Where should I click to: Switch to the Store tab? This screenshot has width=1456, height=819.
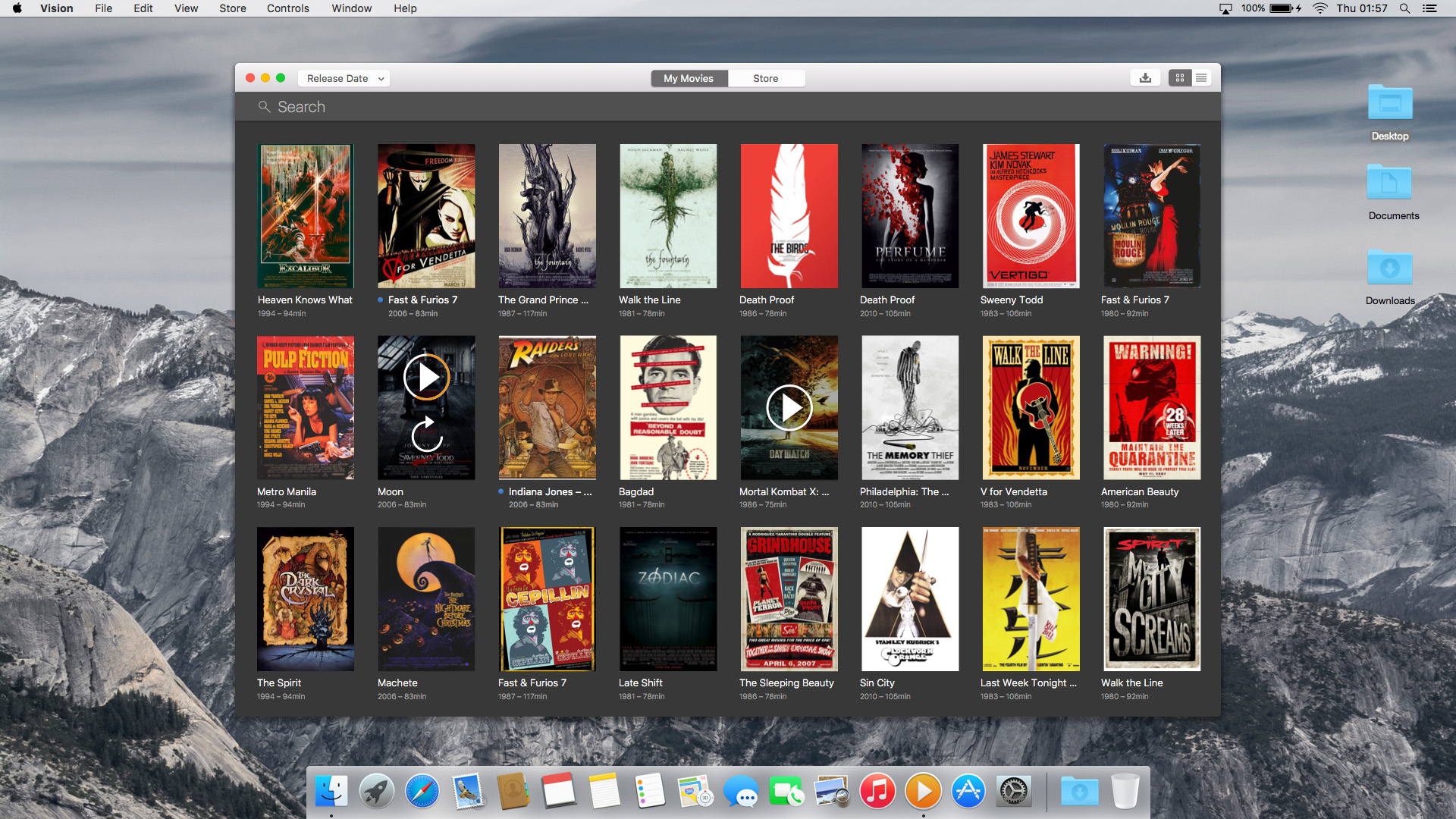click(766, 78)
